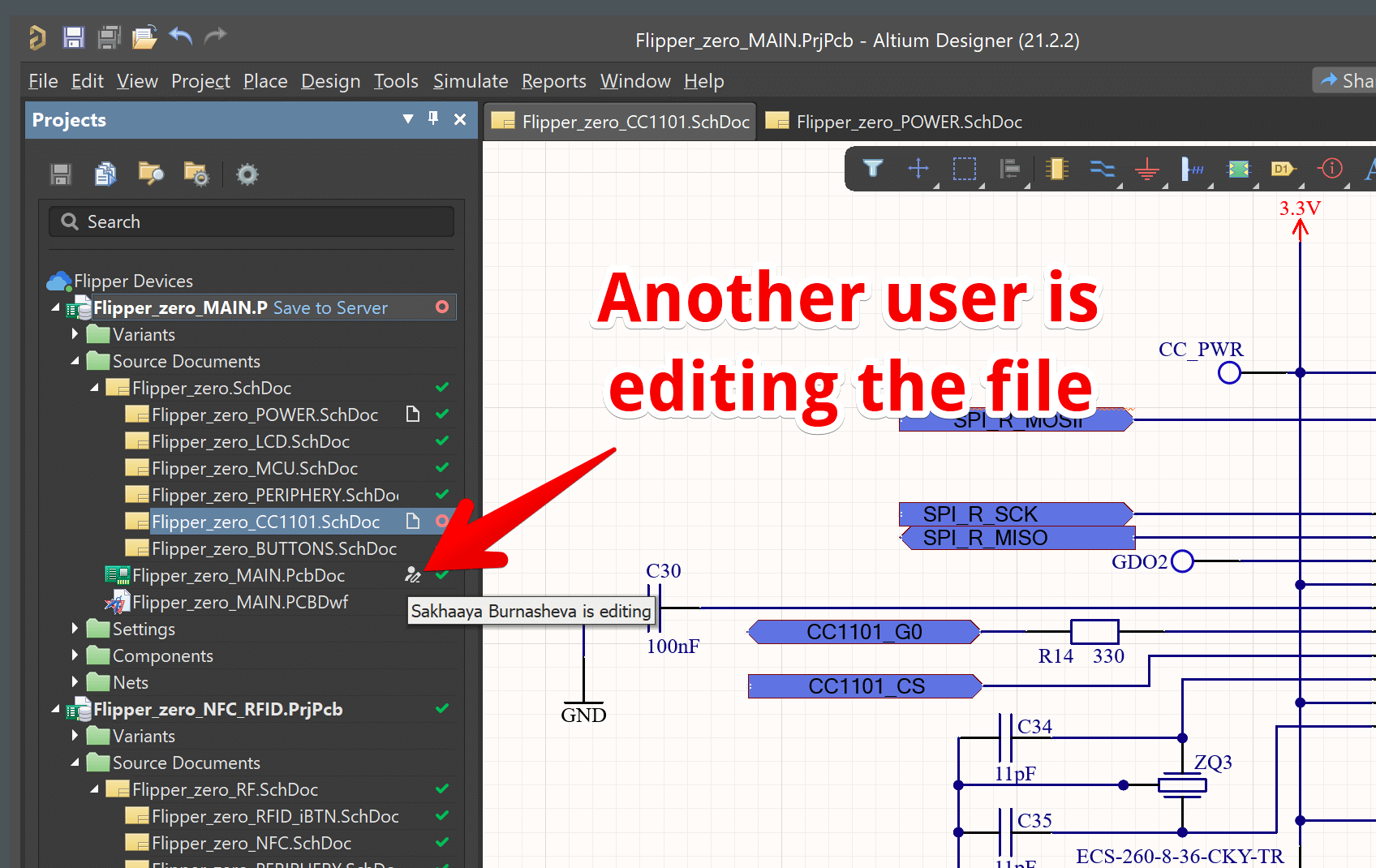Click the Place Harness tool in the active bar
The height and width of the screenshot is (868, 1376).
tap(1193, 169)
